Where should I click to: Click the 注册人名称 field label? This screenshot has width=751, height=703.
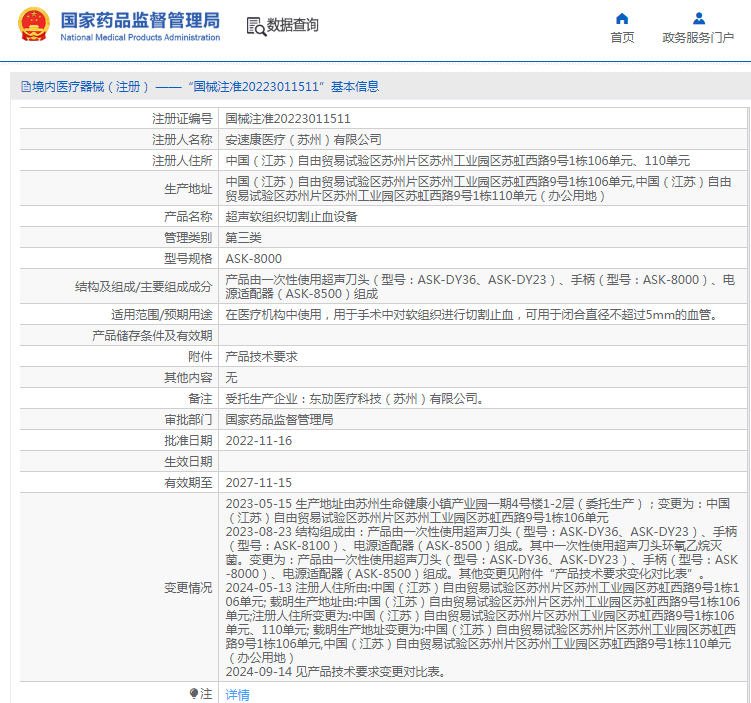click(x=182, y=140)
